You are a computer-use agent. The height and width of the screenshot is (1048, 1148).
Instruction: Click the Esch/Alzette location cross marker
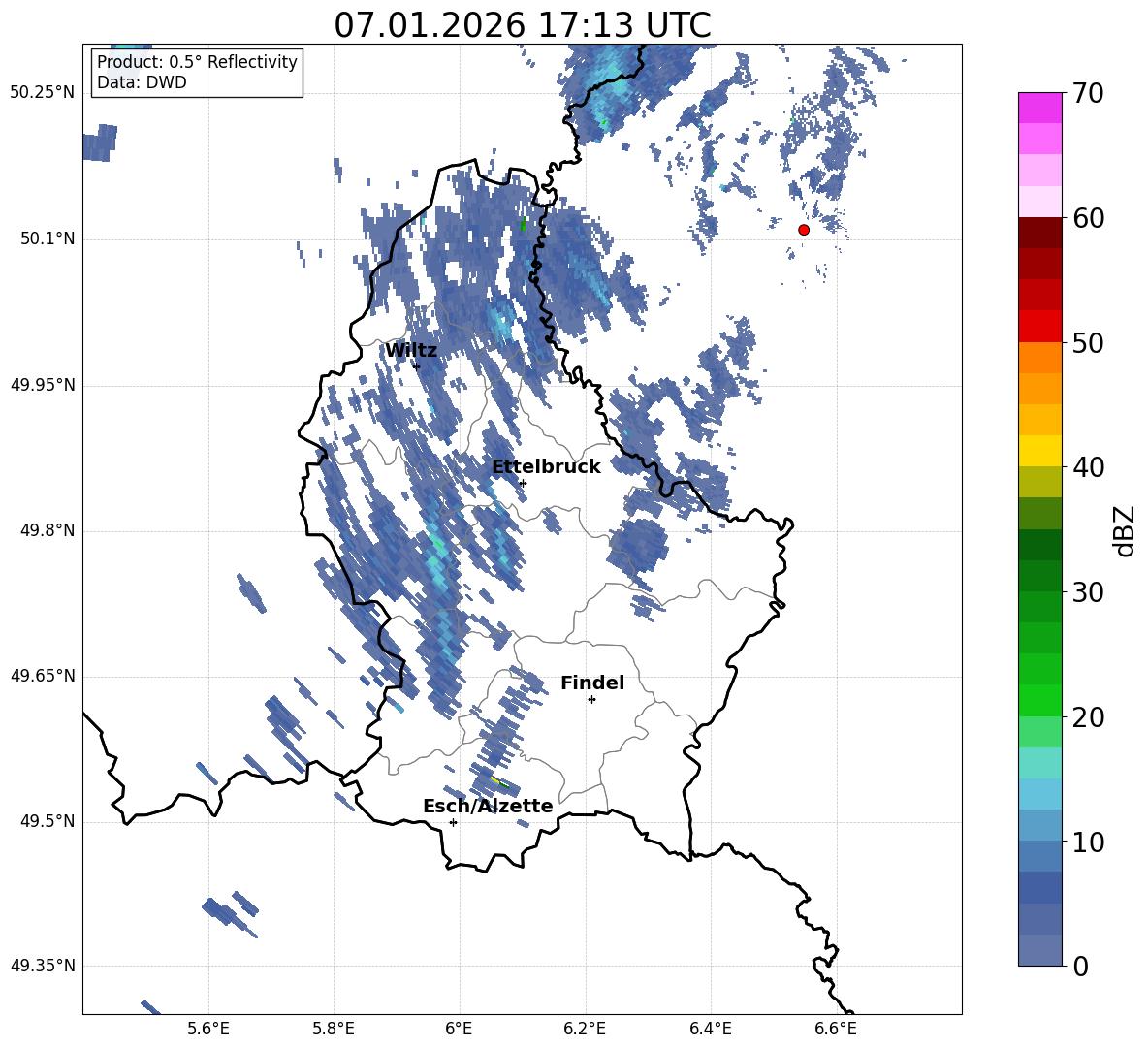tap(453, 822)
